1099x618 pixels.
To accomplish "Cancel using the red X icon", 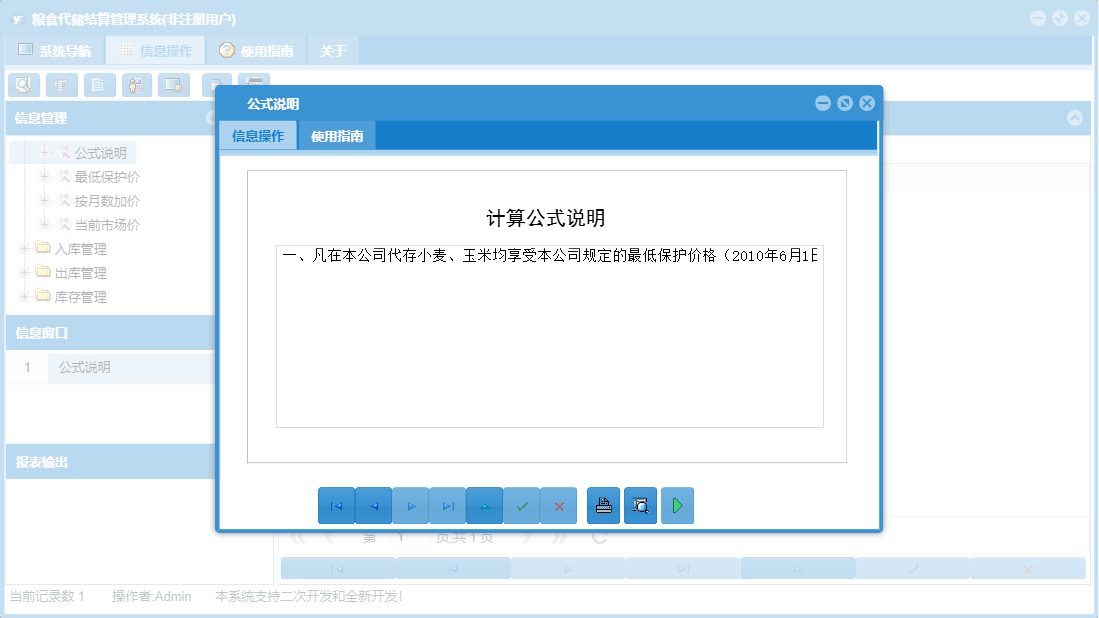I will [559, 505].
